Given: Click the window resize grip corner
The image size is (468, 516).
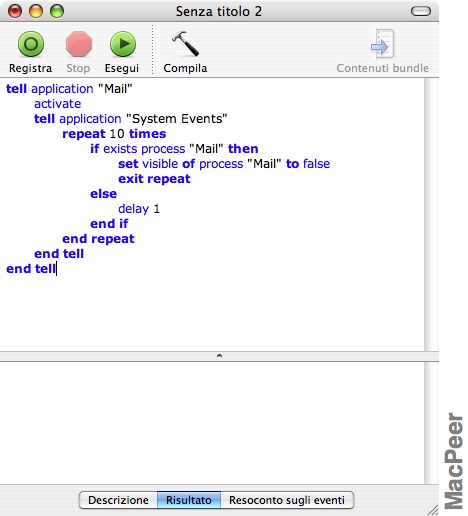Looking at the screenshot, I should [433, 510].
